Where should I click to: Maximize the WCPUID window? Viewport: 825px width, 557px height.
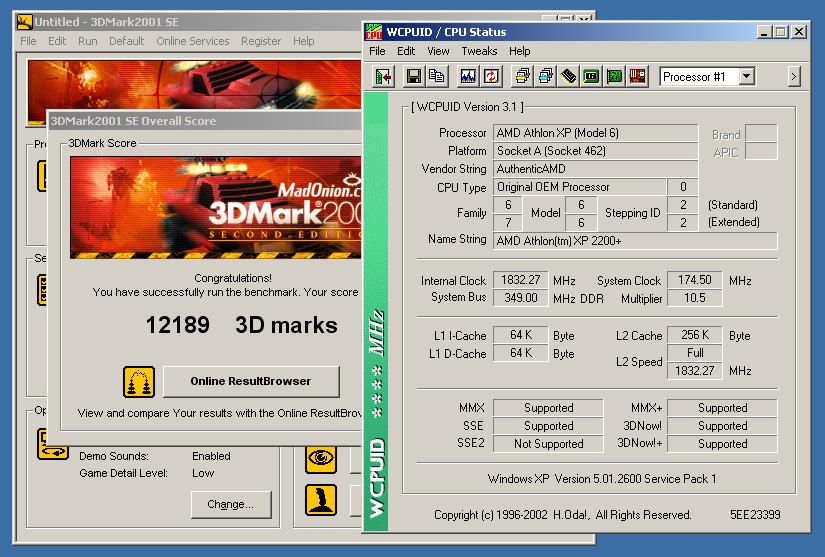pos(780,32)
